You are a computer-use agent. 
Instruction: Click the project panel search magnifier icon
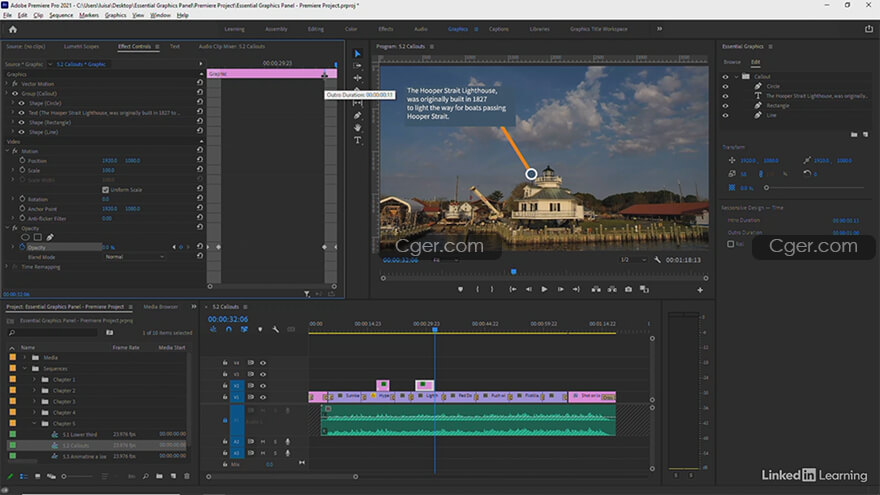coord(12,333)
